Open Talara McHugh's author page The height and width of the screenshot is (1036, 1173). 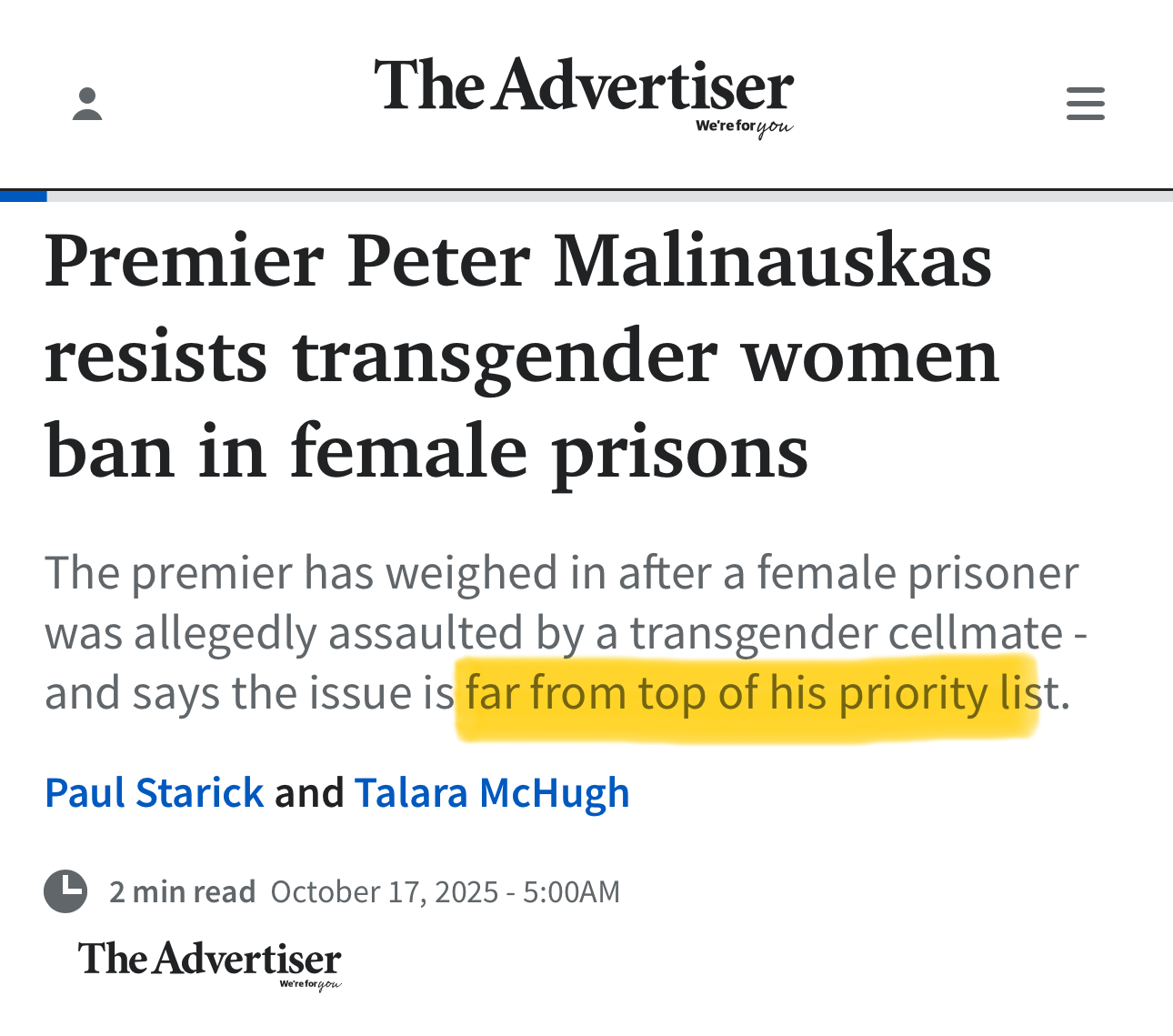pos(491,792)
